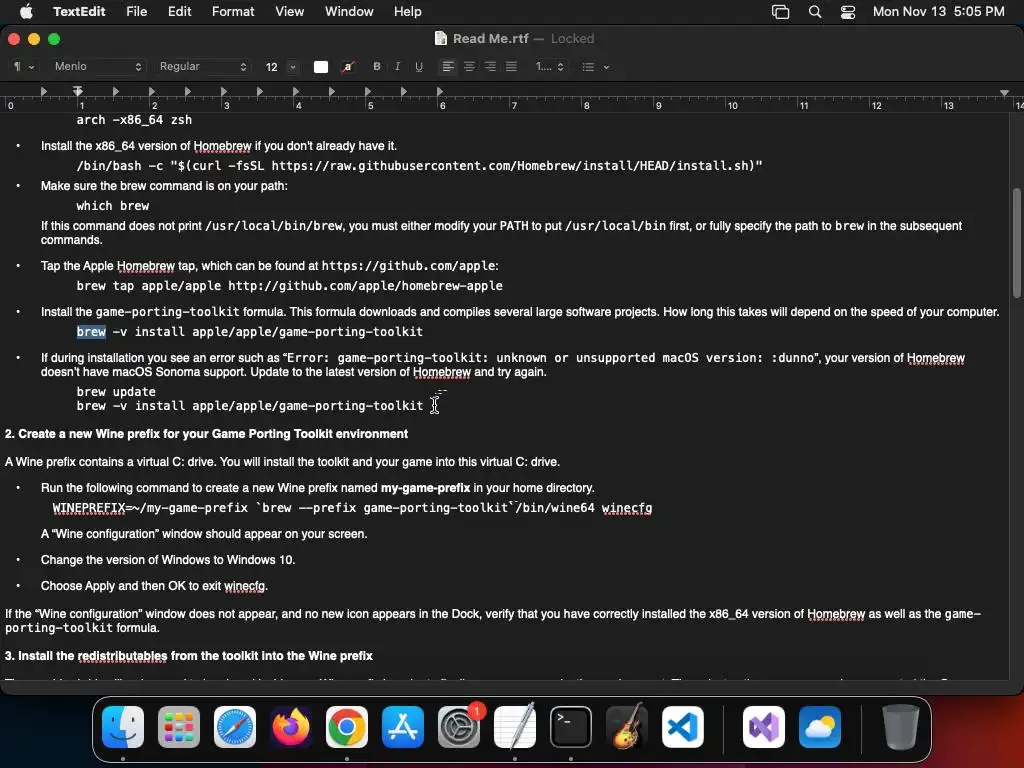
Task: Open the cloud weather app in Dock
Action: coord(820,727)
